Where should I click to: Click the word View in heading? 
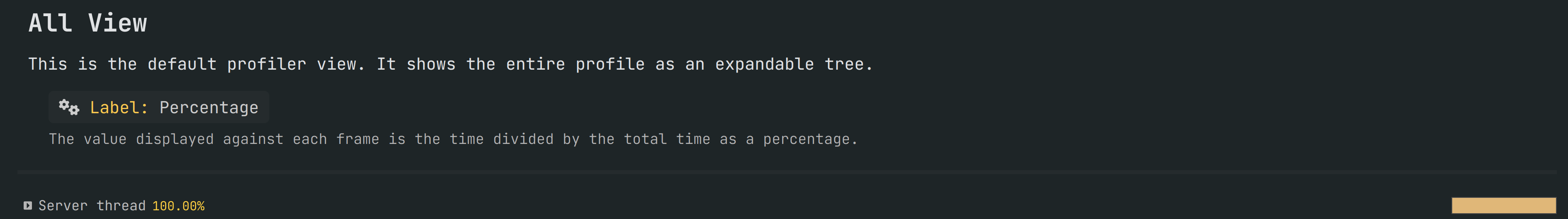pyautogui.click(x=117, y=23)
